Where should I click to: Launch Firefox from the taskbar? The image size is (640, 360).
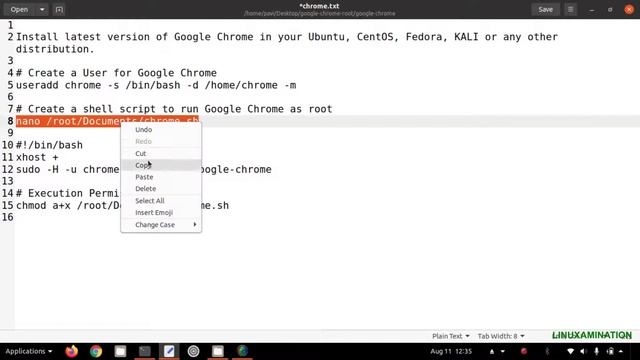pos(71,351)
